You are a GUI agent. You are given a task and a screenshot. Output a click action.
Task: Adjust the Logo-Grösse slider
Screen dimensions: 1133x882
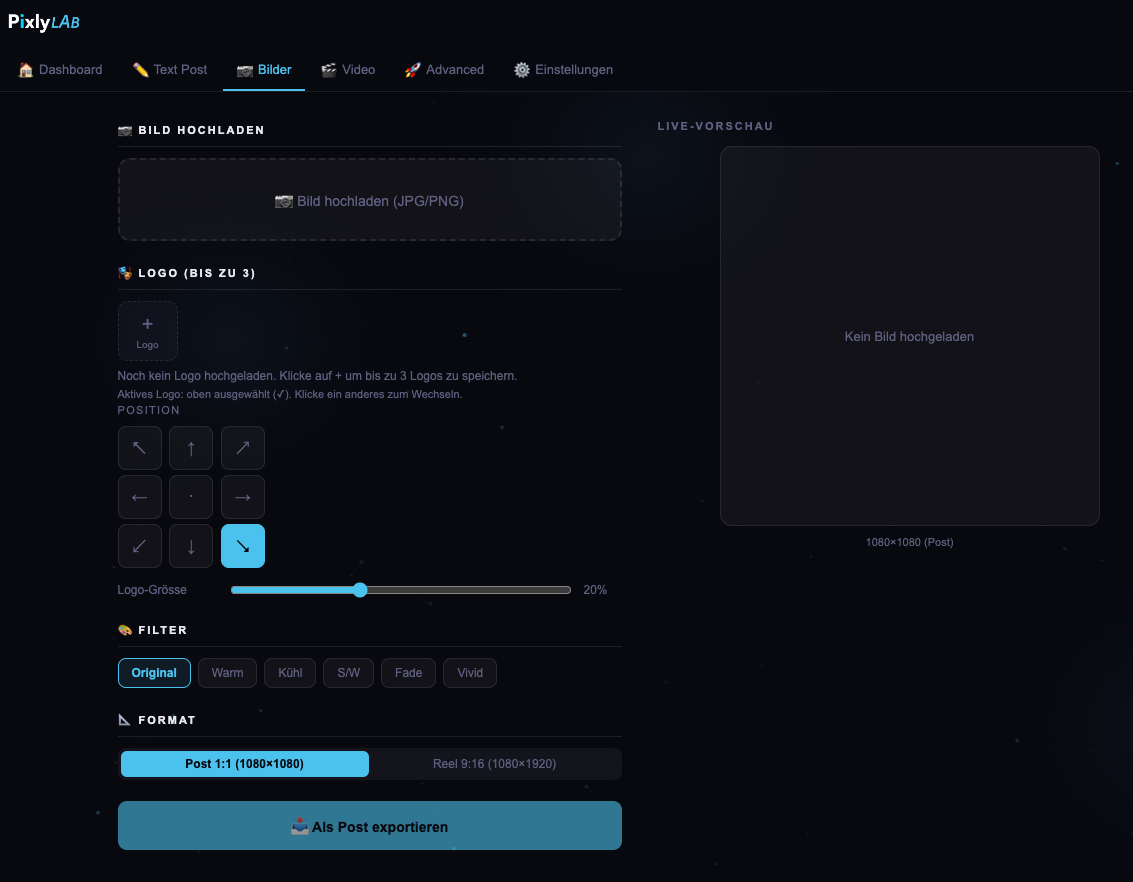point(401,590)
